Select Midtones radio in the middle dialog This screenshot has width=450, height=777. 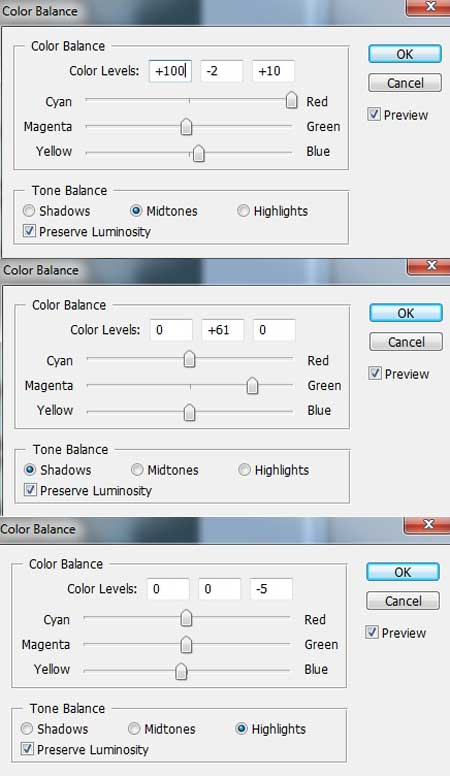(x=137, y=469)
